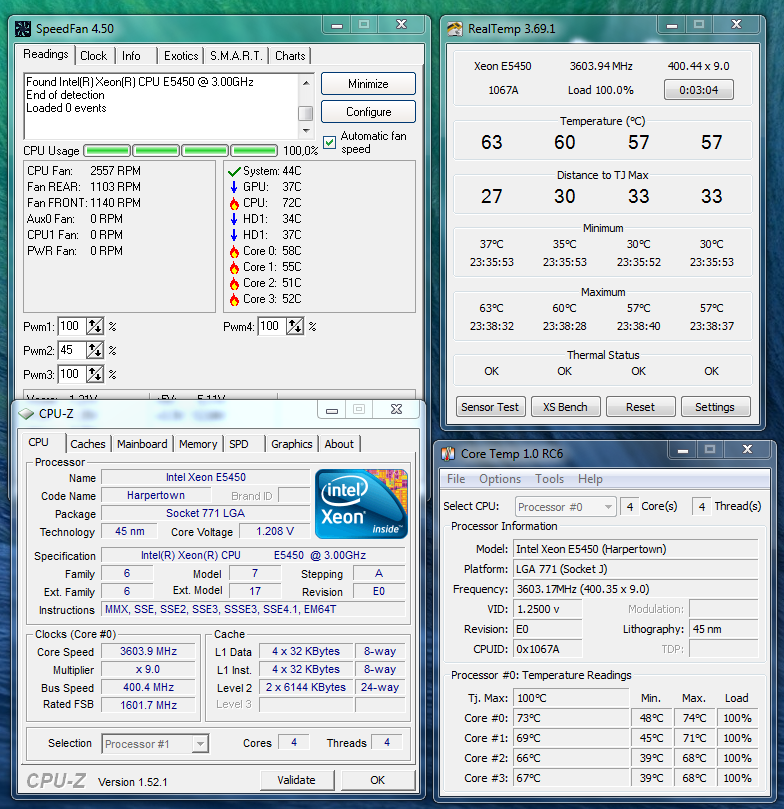Image resolution: width=784 pixels, height=809 pixels.
Task: Switch to the Exotics tab in SpeedFan
Action: (181, 56)
